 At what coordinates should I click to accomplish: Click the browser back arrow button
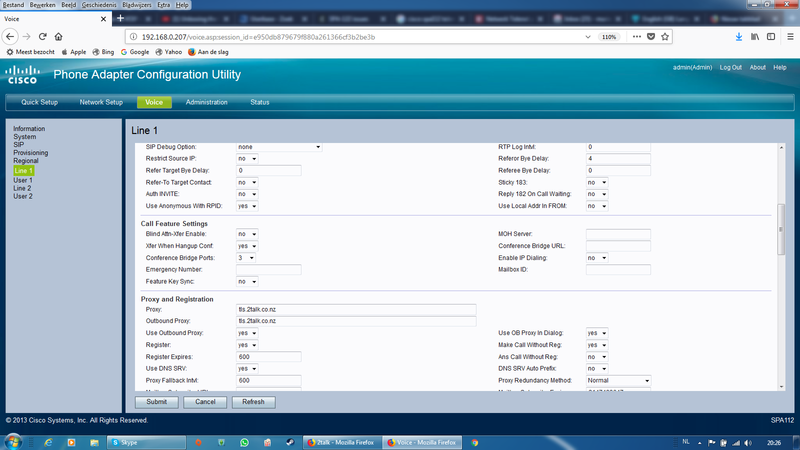pyautogui.click(x=12, y=36)
